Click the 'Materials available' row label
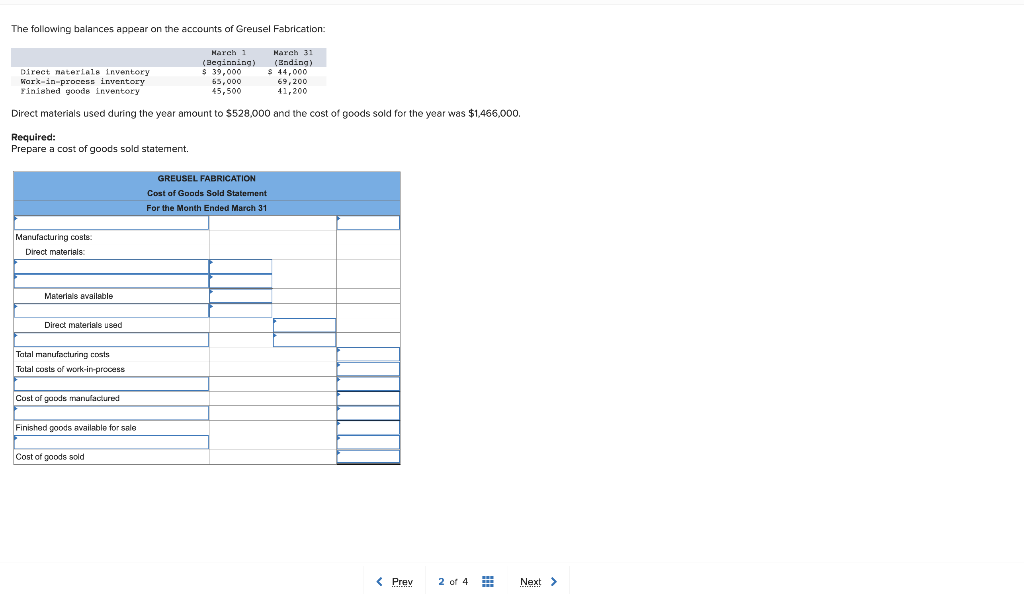Image resolution: width=1024 pixels, height=600 pixels. (78, 296)
